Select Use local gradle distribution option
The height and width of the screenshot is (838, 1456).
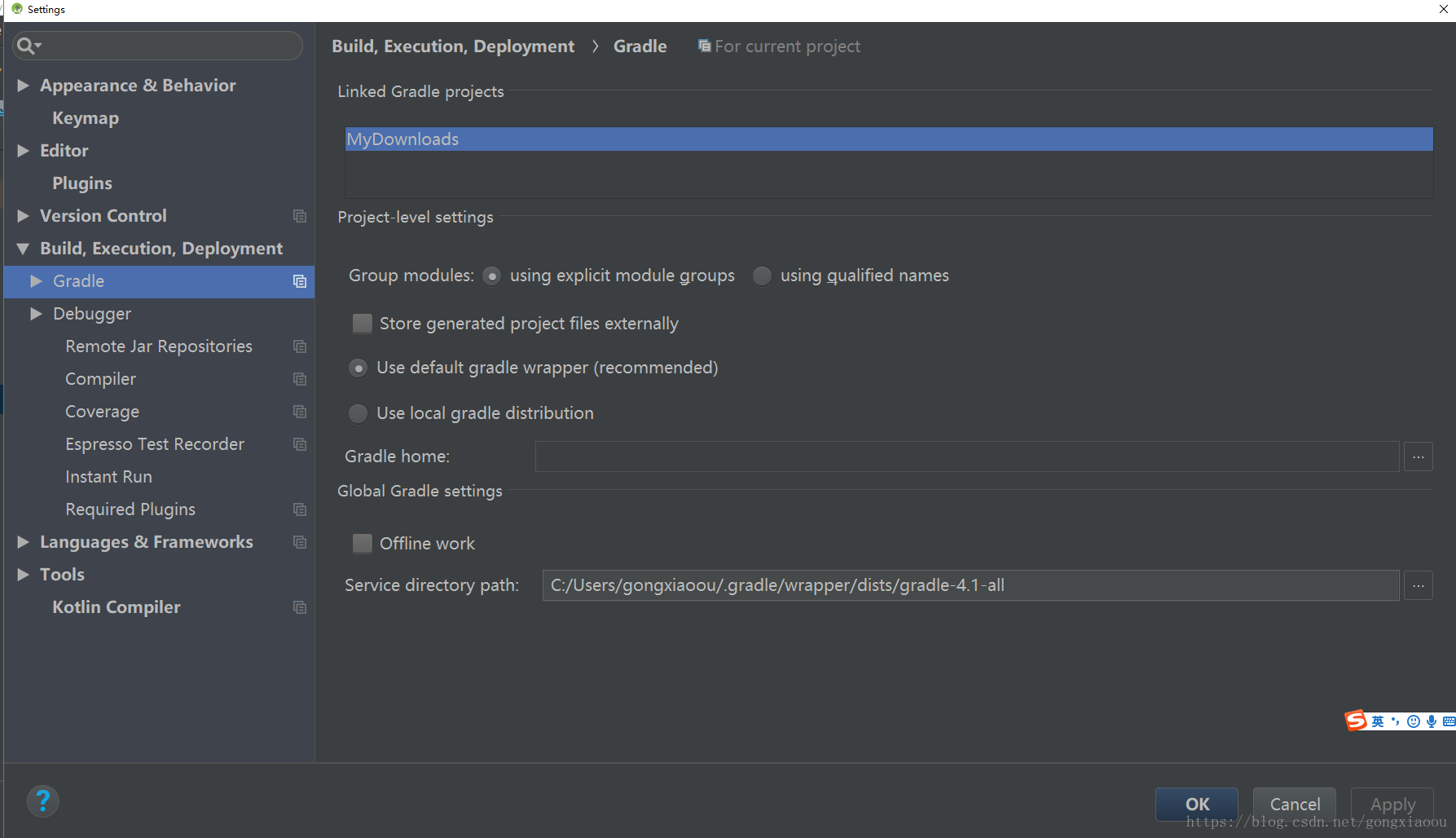pos(358,414)
